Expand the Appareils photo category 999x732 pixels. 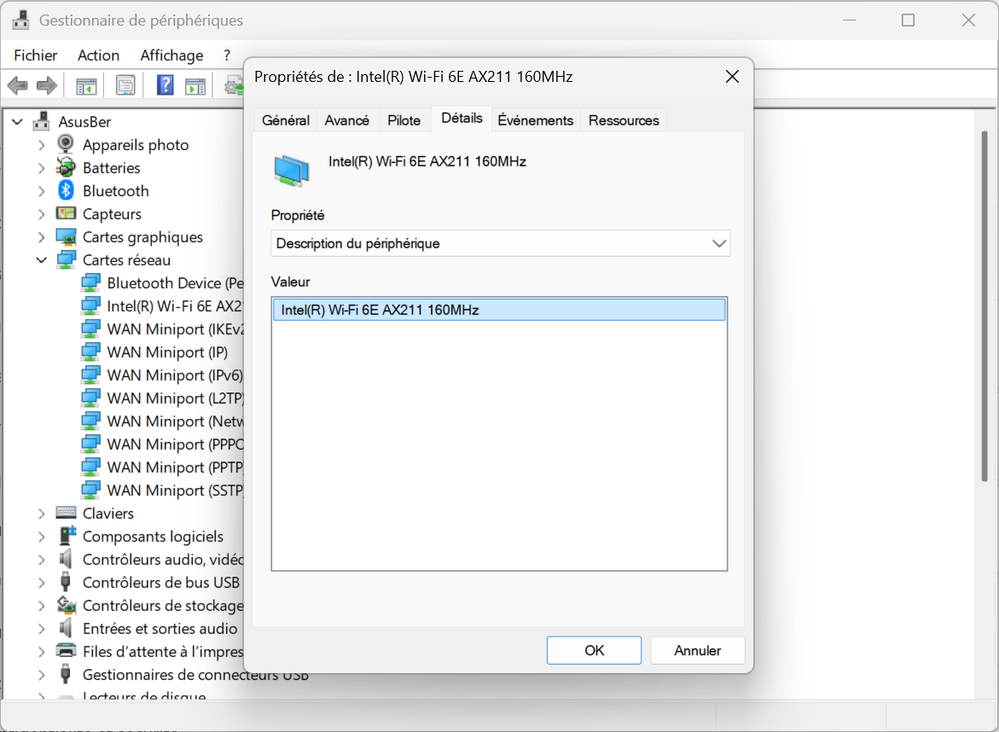pyautogui.click(x=41, y=145)
